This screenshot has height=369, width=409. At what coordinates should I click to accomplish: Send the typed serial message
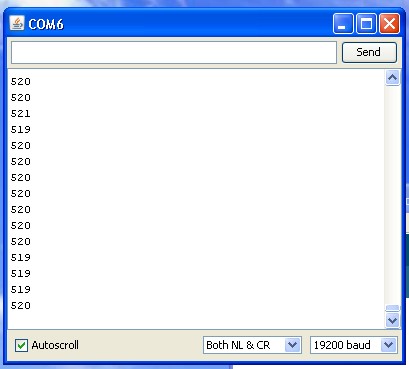[369, 52]
